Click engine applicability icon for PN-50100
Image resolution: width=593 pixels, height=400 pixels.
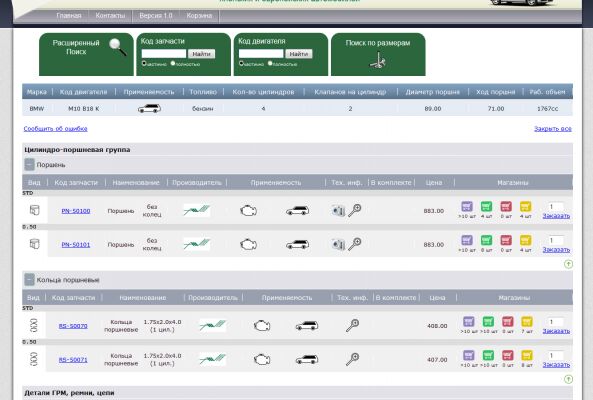(248, 211)
